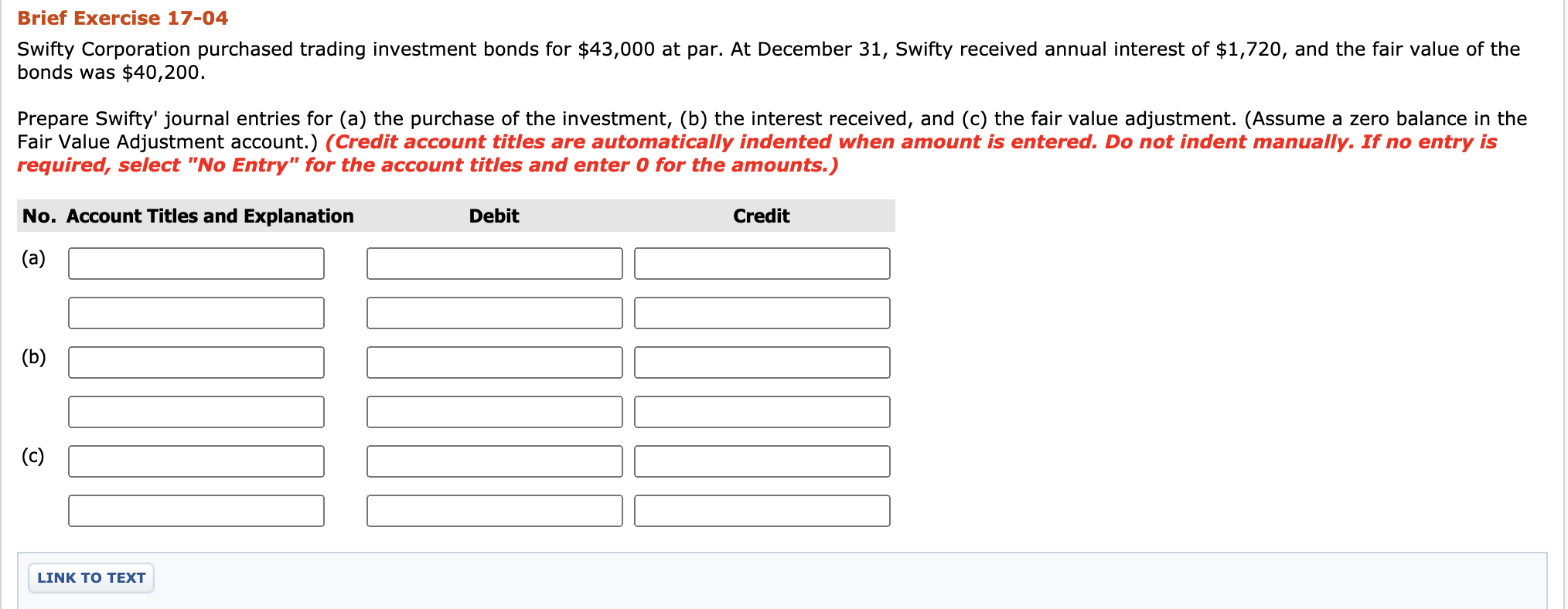Click the Brief Exercise 17-04 heading
The height and width of the screenshot is (609, 1568).
(x=121, y=17)
